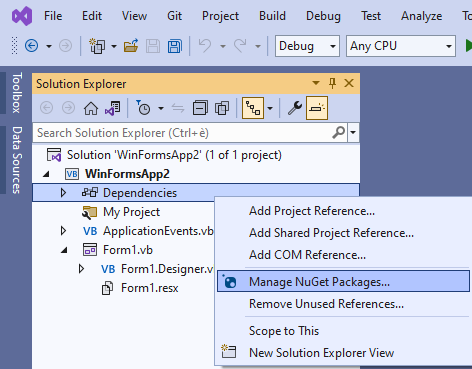Collapse All items in Solution Explorer

point(200,108)
